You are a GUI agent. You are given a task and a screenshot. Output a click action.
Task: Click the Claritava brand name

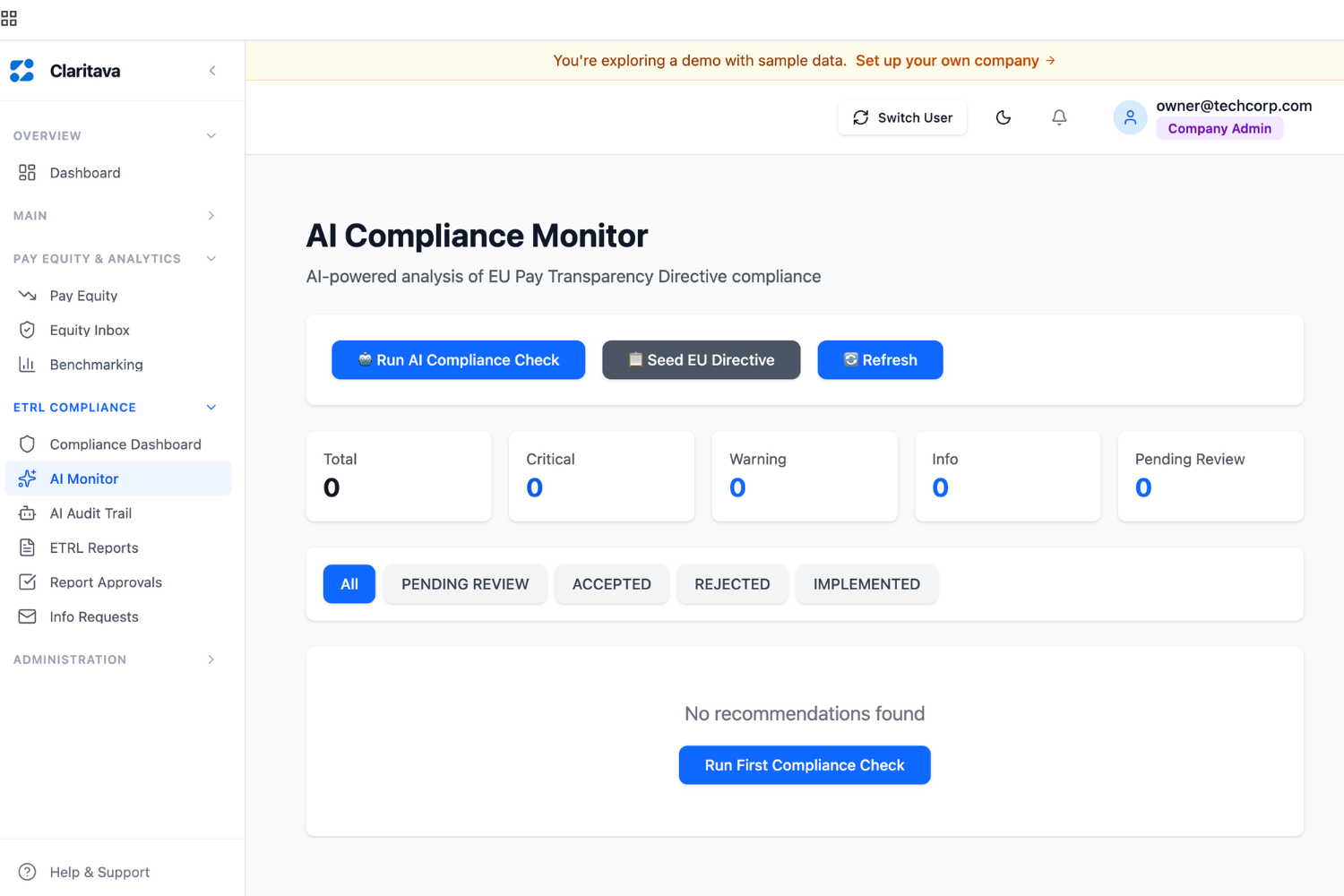[x=85, y=71]
